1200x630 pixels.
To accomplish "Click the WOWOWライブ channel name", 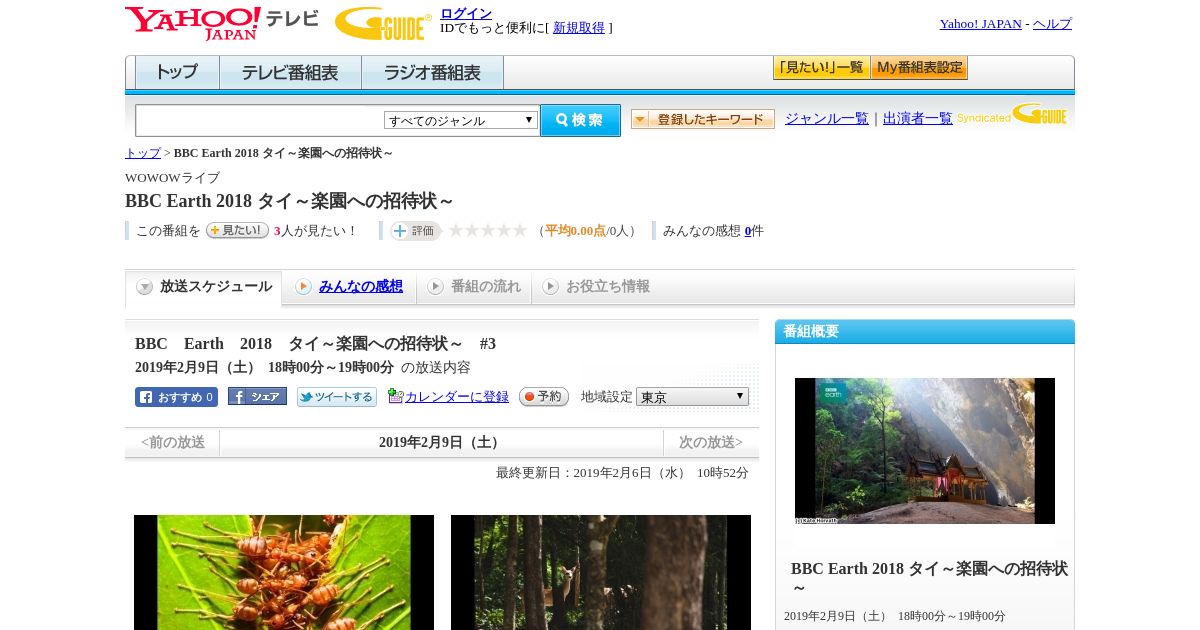I will (172, 178).
